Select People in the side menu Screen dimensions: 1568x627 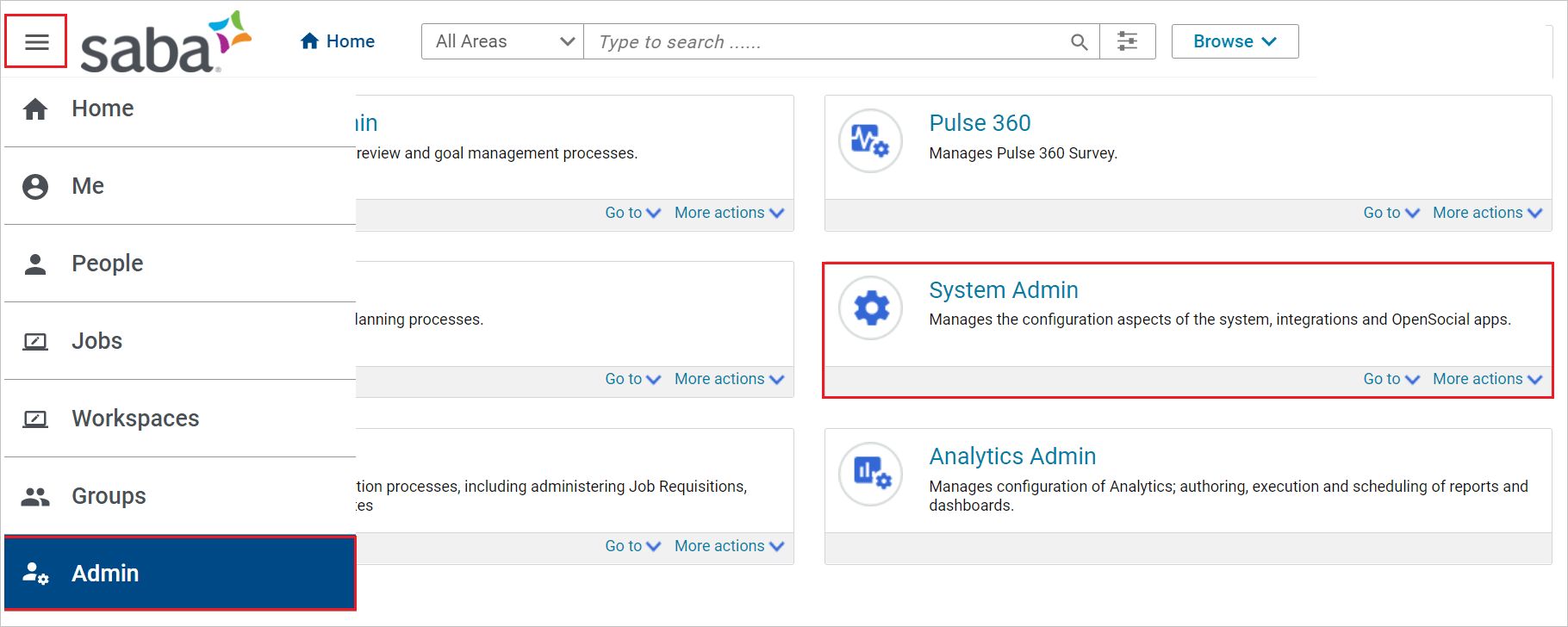click(179, 264)
